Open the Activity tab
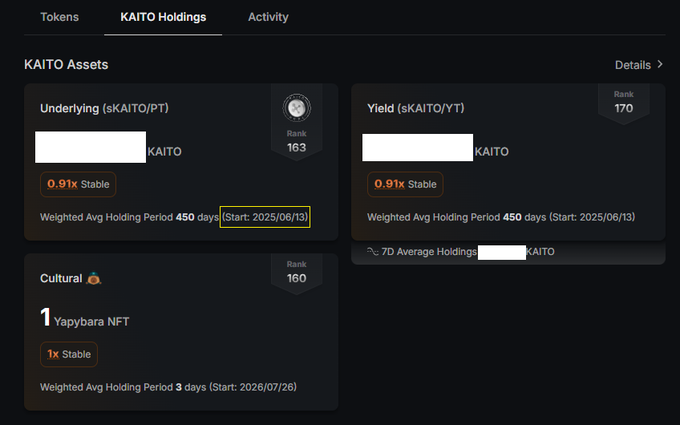Viewport: 680px width, 425px height. point(268,17)
